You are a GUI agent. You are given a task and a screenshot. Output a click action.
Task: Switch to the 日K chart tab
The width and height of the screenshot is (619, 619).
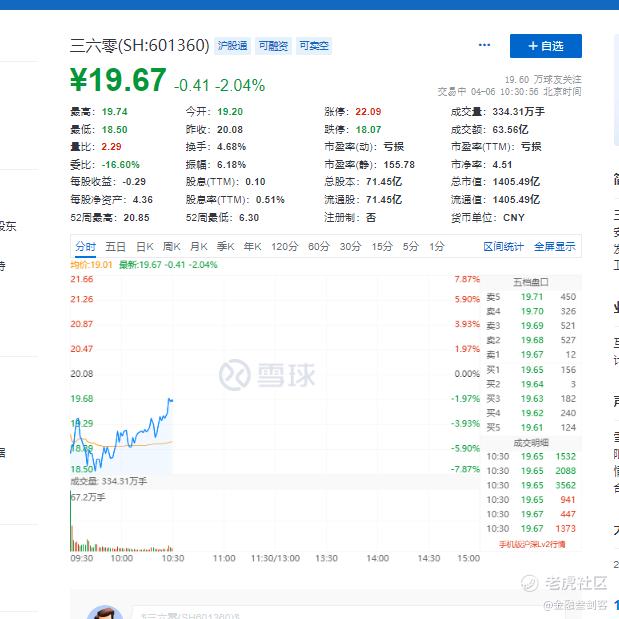pyautogui.click(x=144, y=247)
